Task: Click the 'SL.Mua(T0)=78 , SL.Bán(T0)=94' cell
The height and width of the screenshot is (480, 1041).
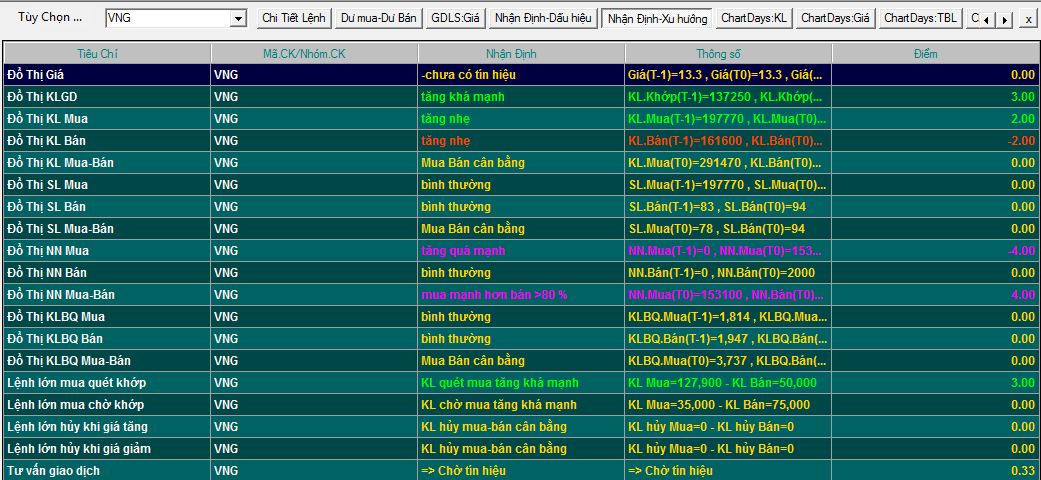Action: 728,228
